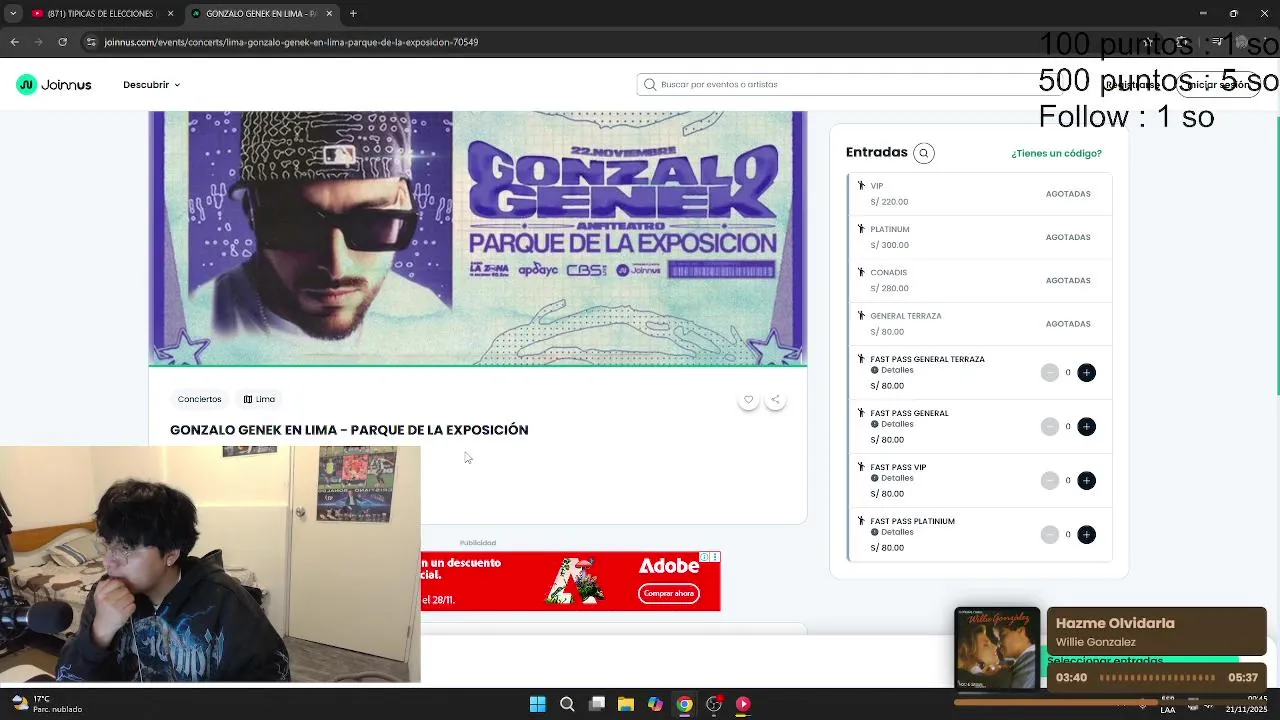The image size is (1280, 720).
Task: Open a new browser tab
Action: point(353,14)
